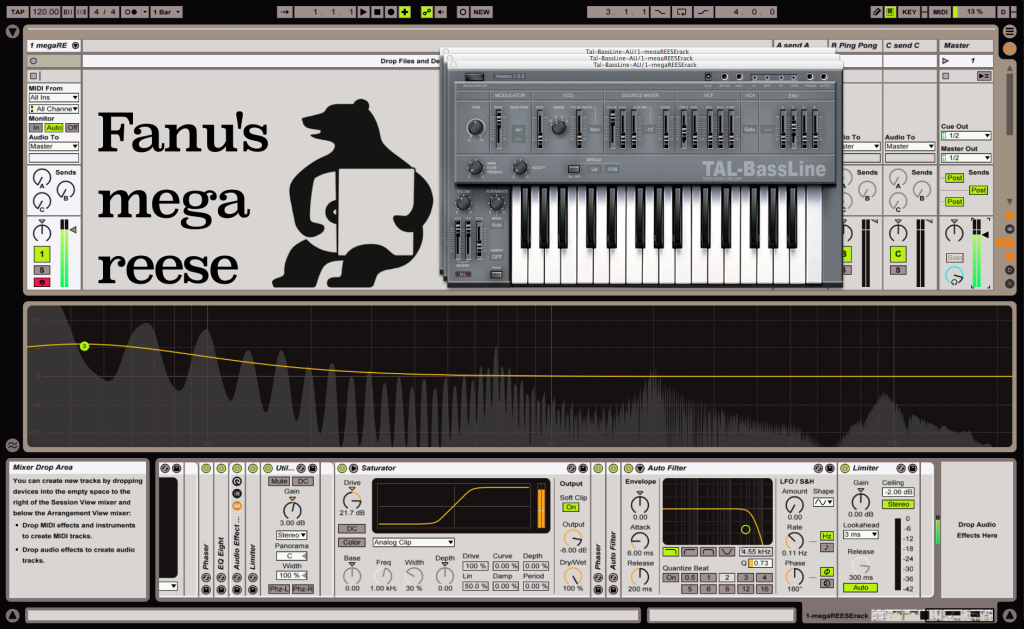Image resolution: width=1024 pixels, height=629 pixels.
Task: Launch Master scene 1 play triangle
Action: [945, 61]
